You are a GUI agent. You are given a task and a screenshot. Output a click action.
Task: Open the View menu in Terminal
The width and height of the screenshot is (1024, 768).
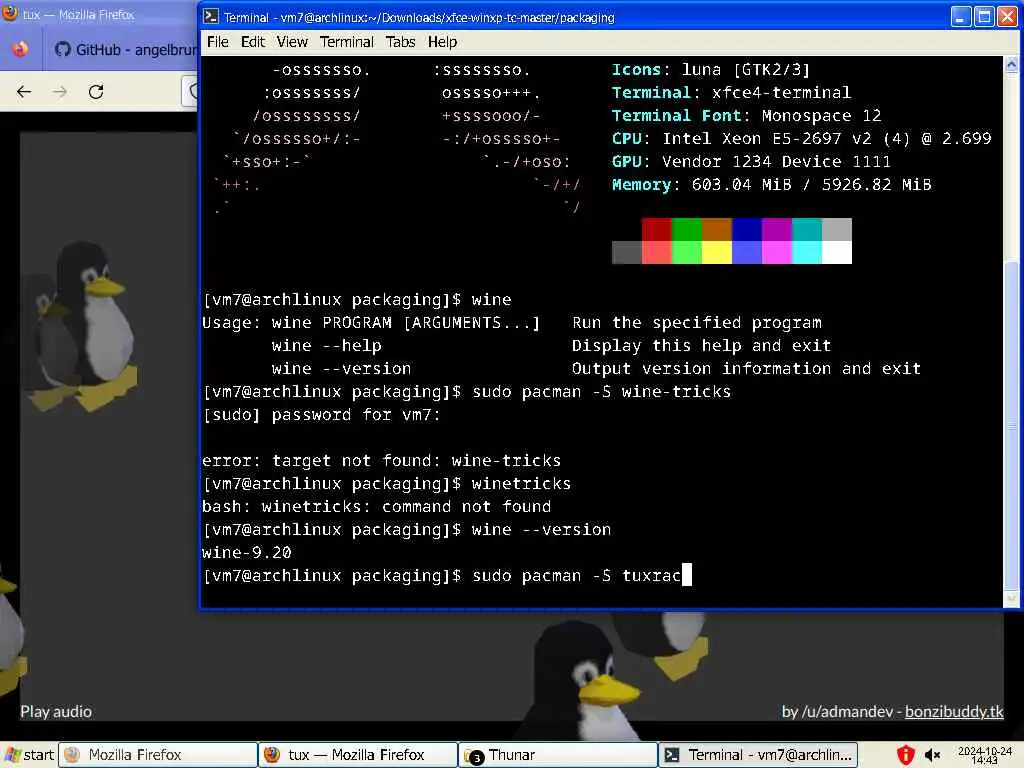(x=292, y=42)
